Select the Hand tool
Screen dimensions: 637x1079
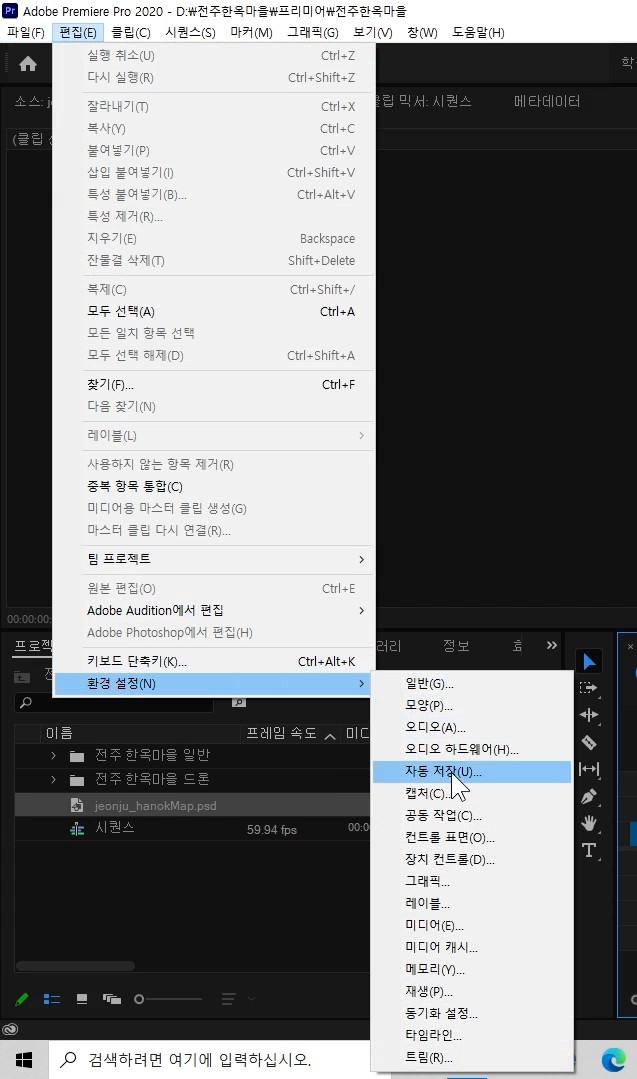click(589, 823)
